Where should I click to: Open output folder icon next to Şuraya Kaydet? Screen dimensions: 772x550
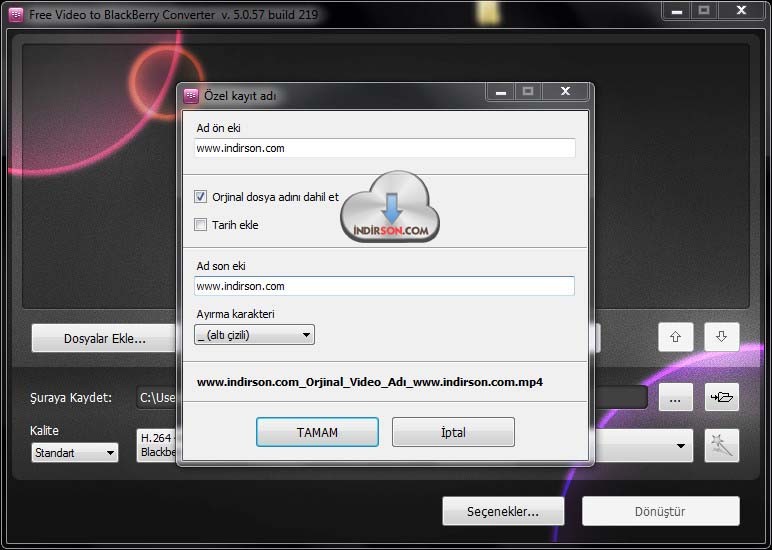[722, 397]
